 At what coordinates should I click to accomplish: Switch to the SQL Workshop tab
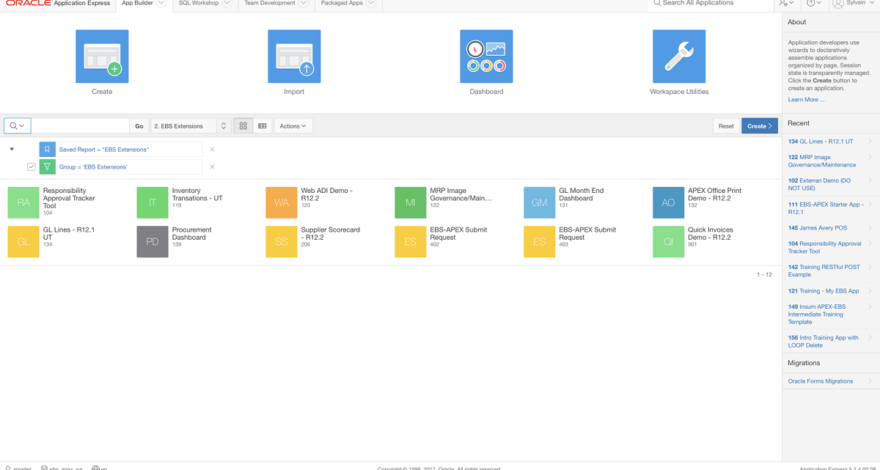tap(199, 3)
